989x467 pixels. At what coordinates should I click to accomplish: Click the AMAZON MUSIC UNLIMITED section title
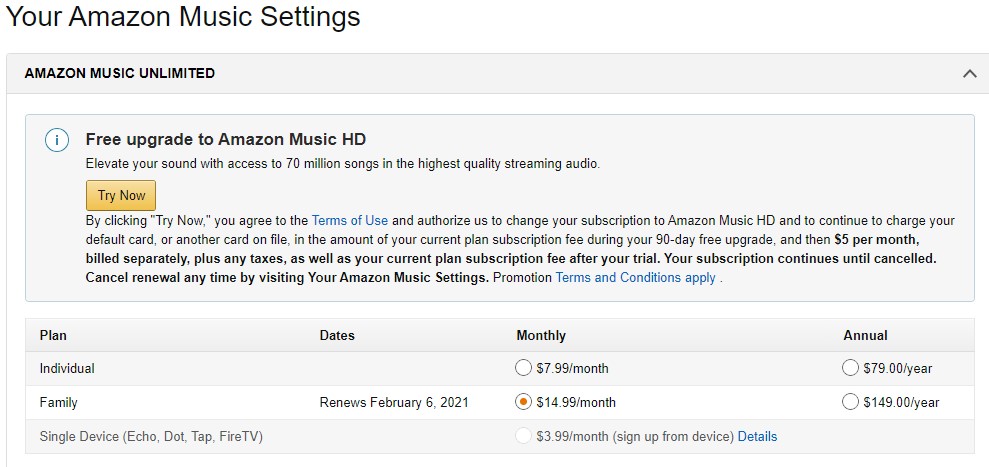[119, 73]
